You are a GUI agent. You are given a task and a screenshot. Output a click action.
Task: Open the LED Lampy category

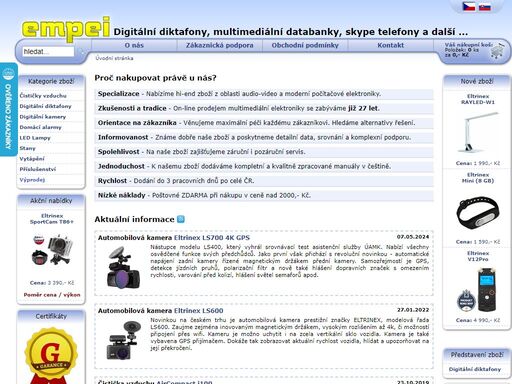[35, 138]
